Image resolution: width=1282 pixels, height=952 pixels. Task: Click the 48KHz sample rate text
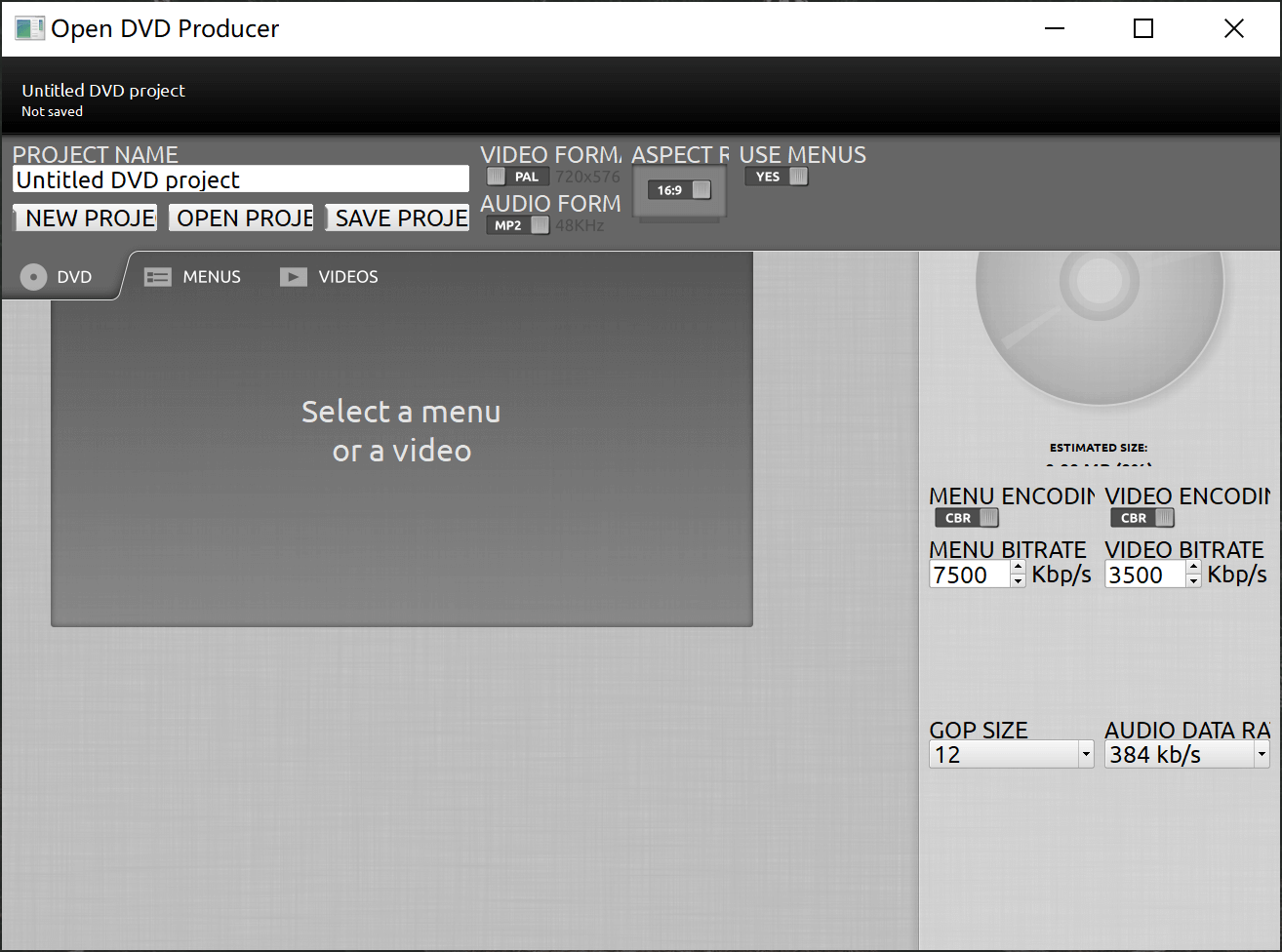(580, 226)
